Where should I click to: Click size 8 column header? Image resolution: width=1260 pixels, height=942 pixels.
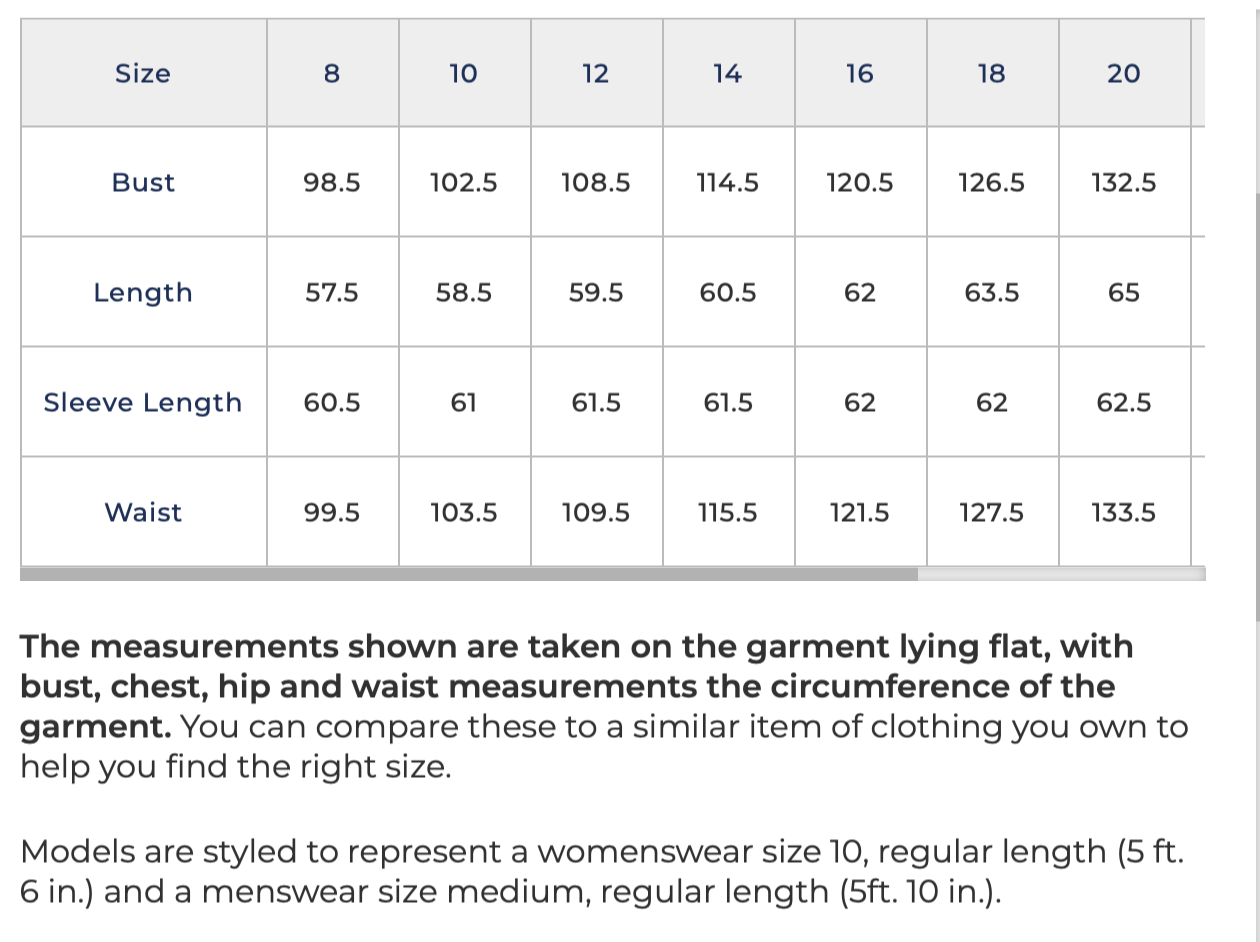[332, 73]
